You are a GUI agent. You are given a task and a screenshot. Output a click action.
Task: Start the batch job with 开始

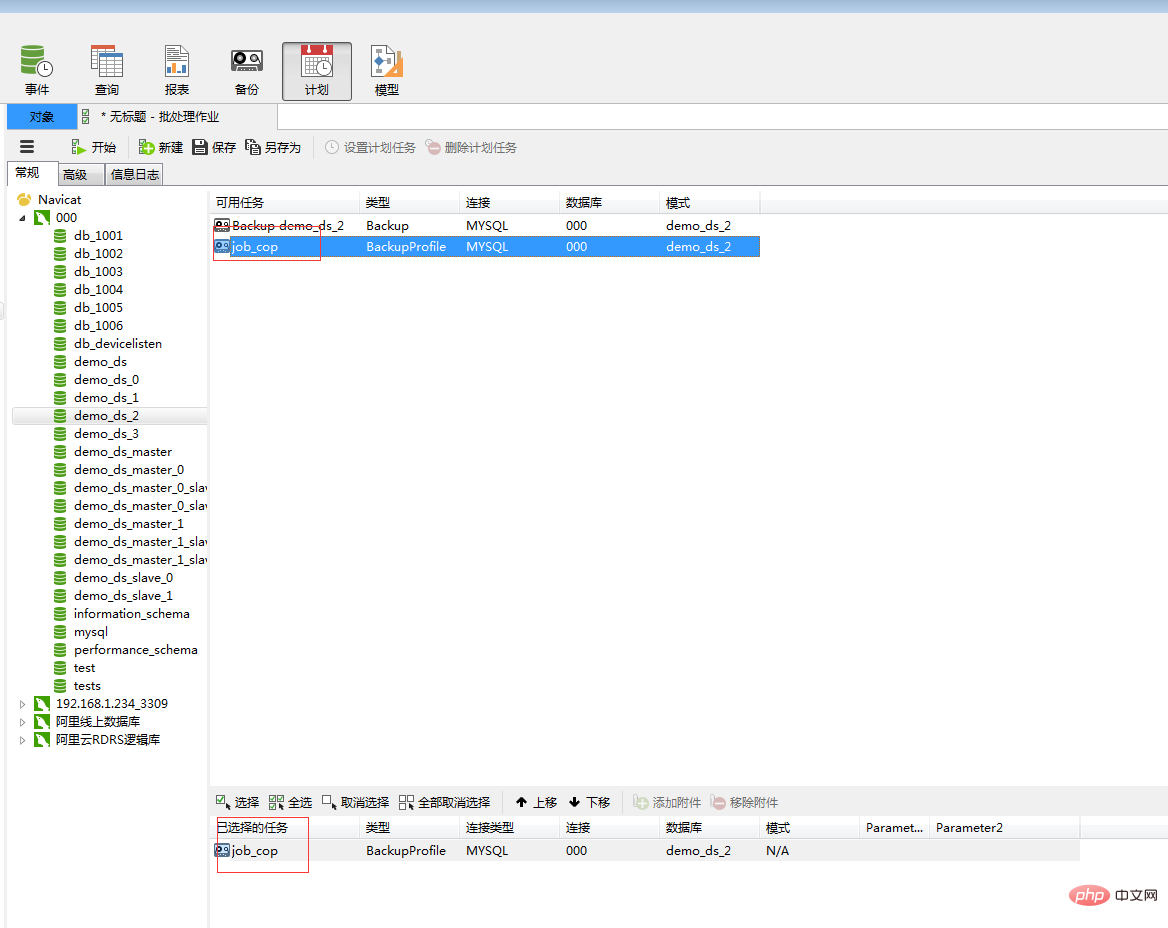tap(94, 147)
